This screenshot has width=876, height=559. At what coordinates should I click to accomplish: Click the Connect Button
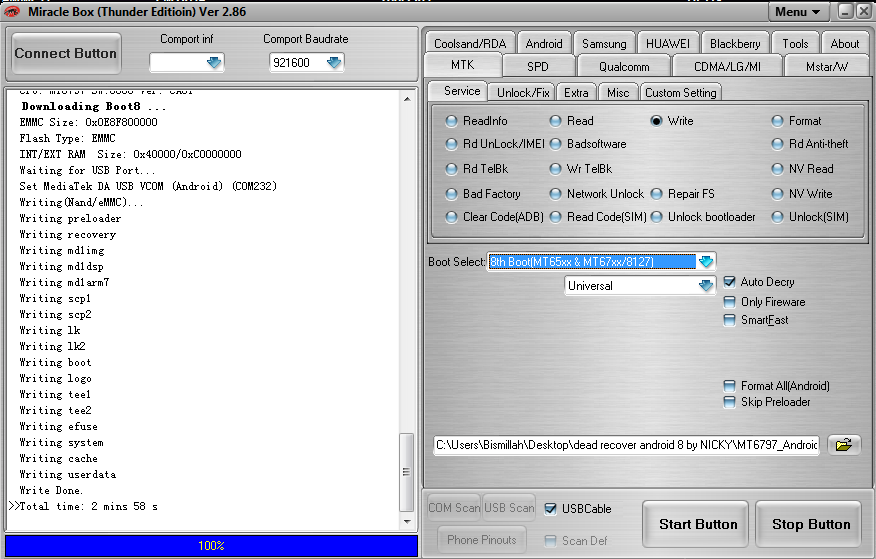pos(66,53)
